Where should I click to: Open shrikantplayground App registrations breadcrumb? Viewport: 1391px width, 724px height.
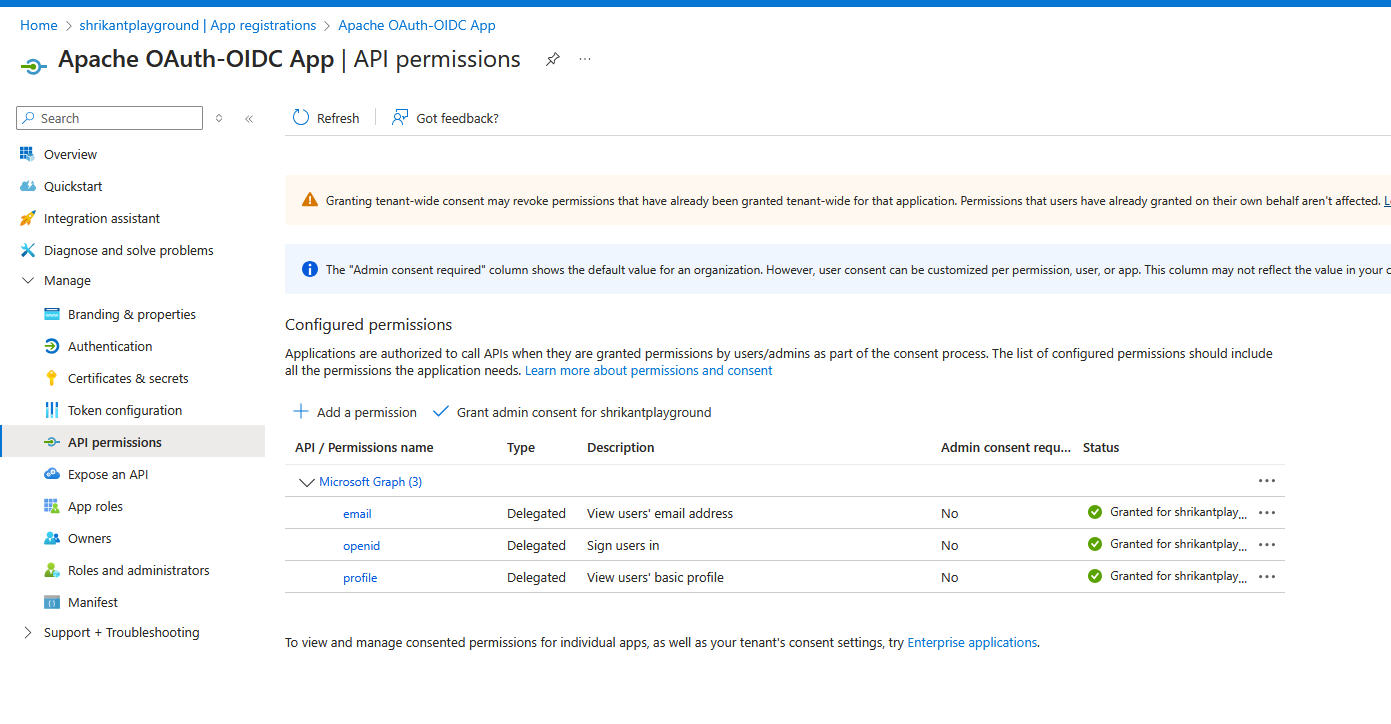(x=198, y=25)
